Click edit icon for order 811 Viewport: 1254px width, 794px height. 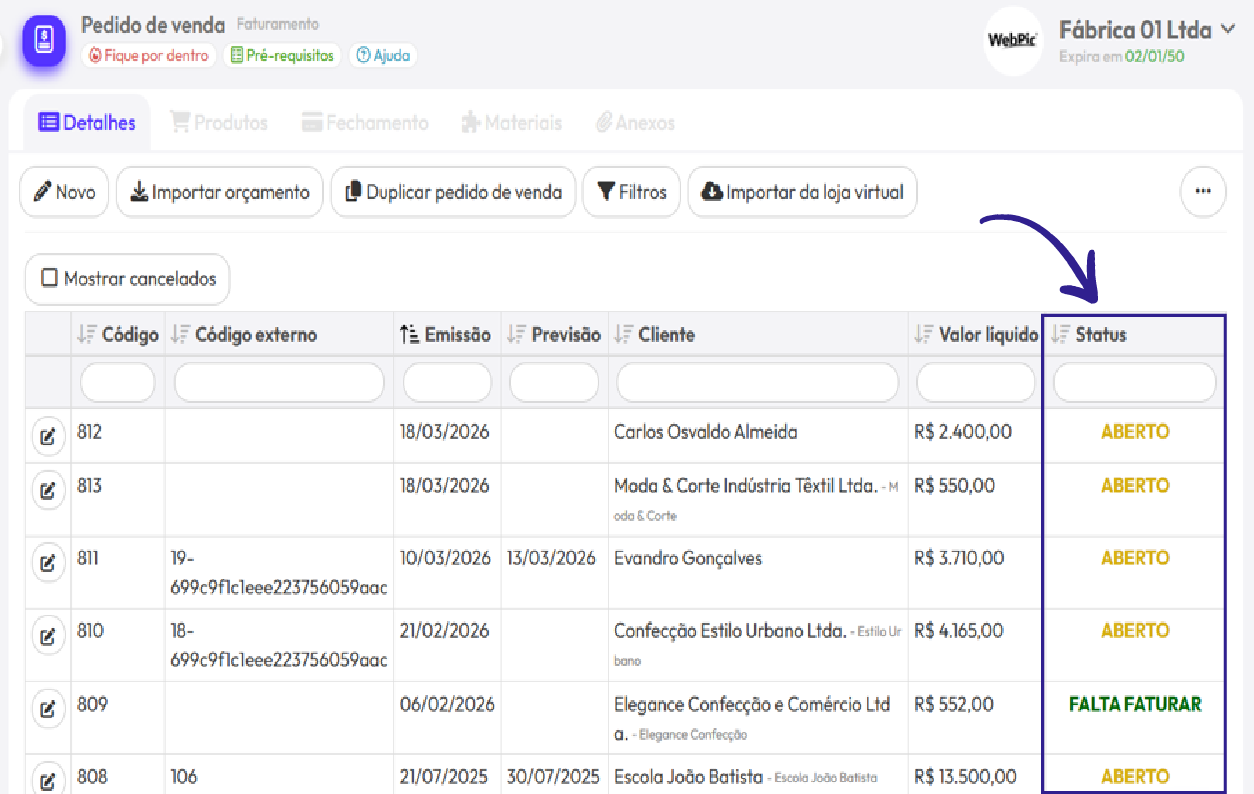pos(47,562)
